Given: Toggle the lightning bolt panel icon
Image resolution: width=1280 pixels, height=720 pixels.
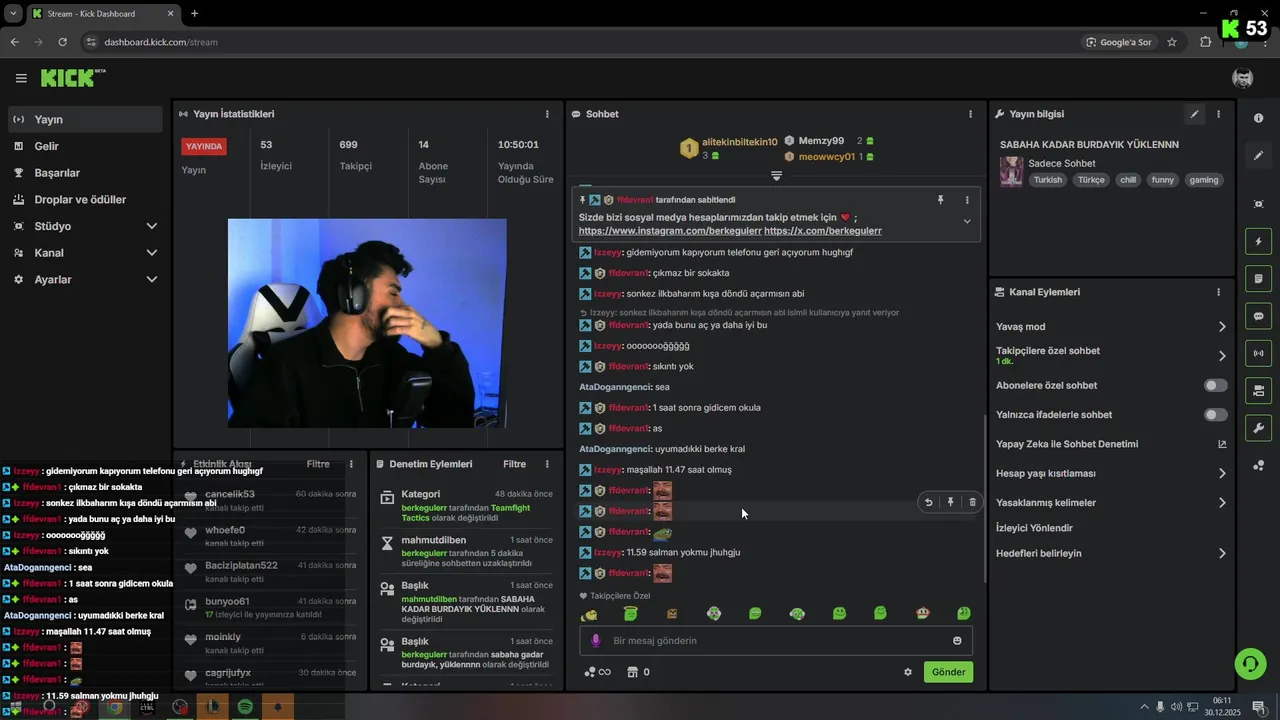Looking at the screenshot, I should coord(1258,241).
